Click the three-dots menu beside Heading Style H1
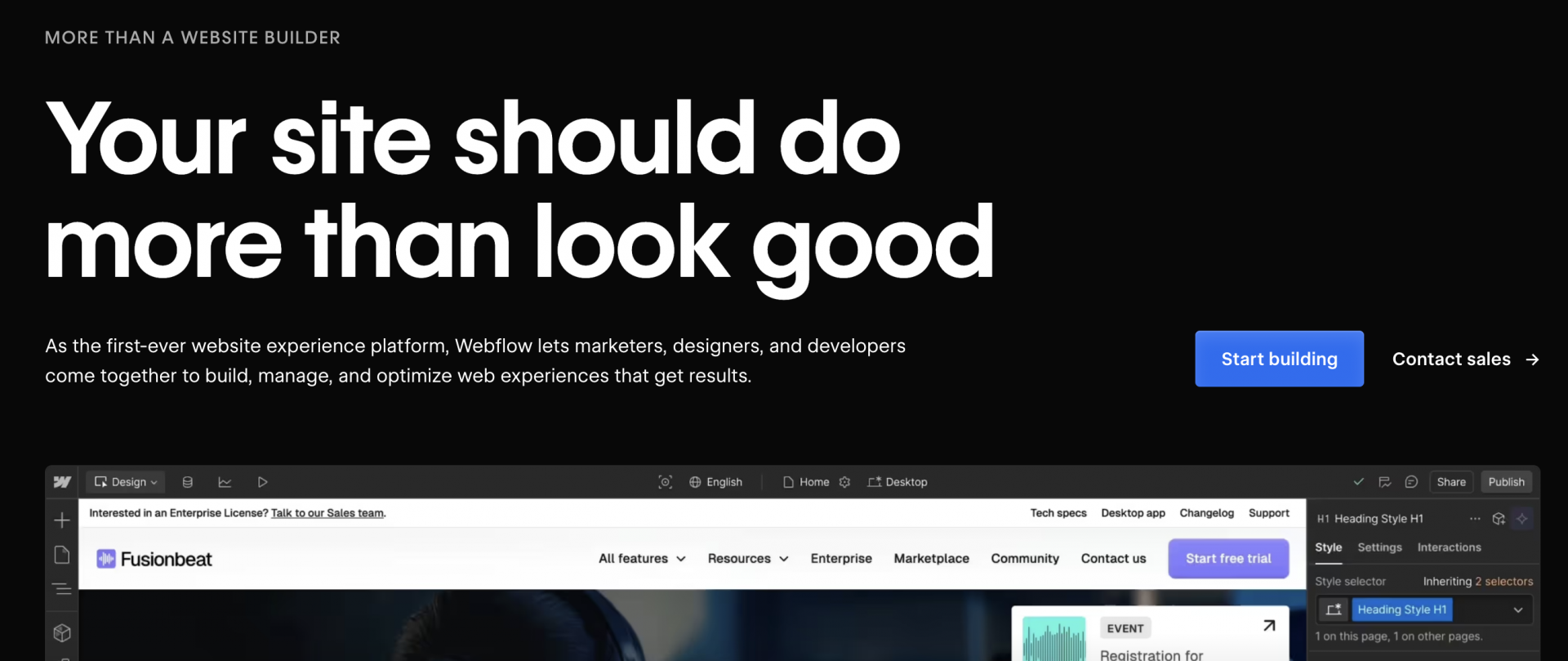Image resolution: width=1568 pixels, height=661 pixels. tap(1475, 519)
